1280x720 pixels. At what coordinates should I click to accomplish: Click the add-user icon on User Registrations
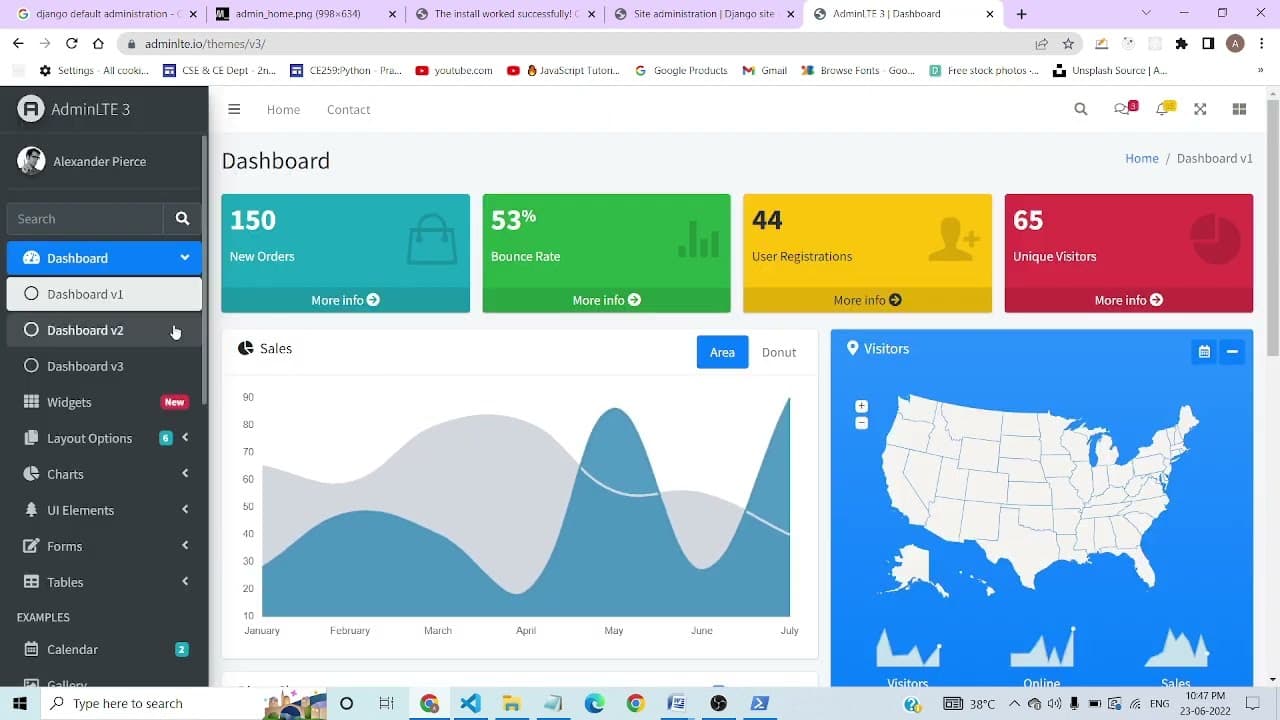click(x=953, y=240)
